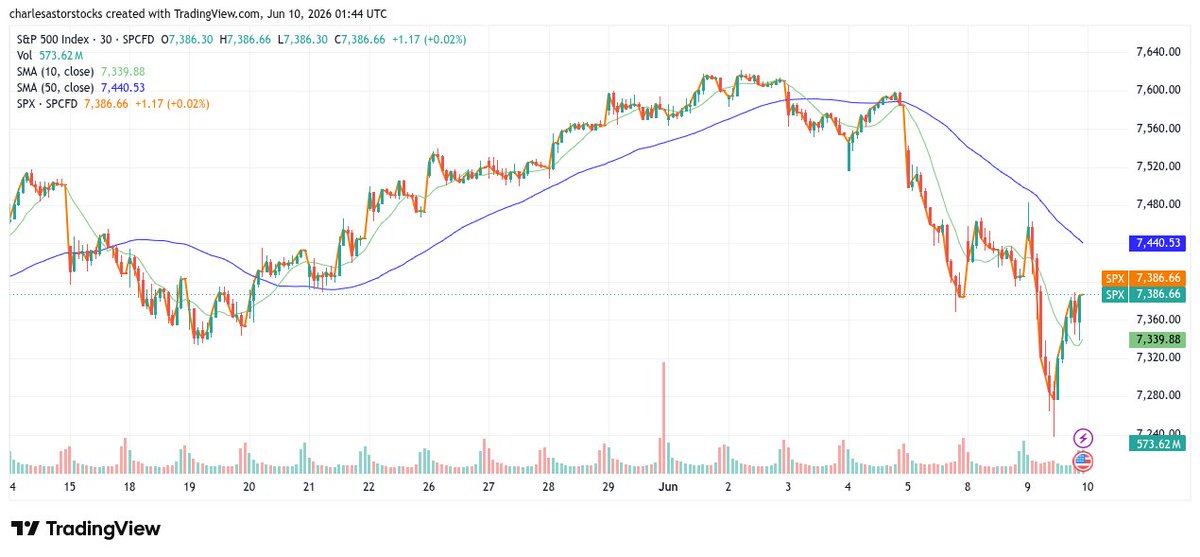This screenshot has width=1200, height=557.
Task: Click the 7,339.88 value beside SMA (10, close)
Action: tap(123, 71)
